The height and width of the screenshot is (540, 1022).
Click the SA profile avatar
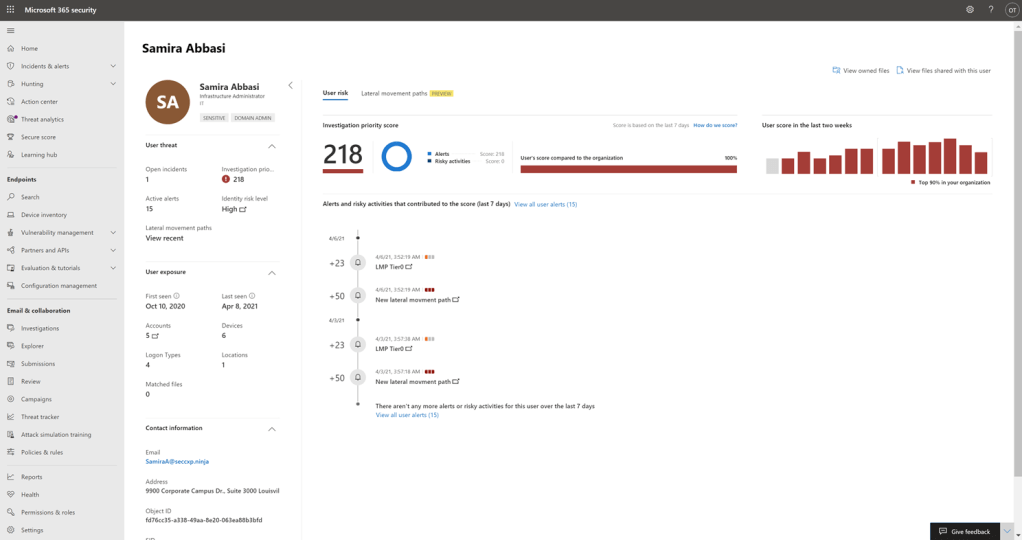(167, 102)
